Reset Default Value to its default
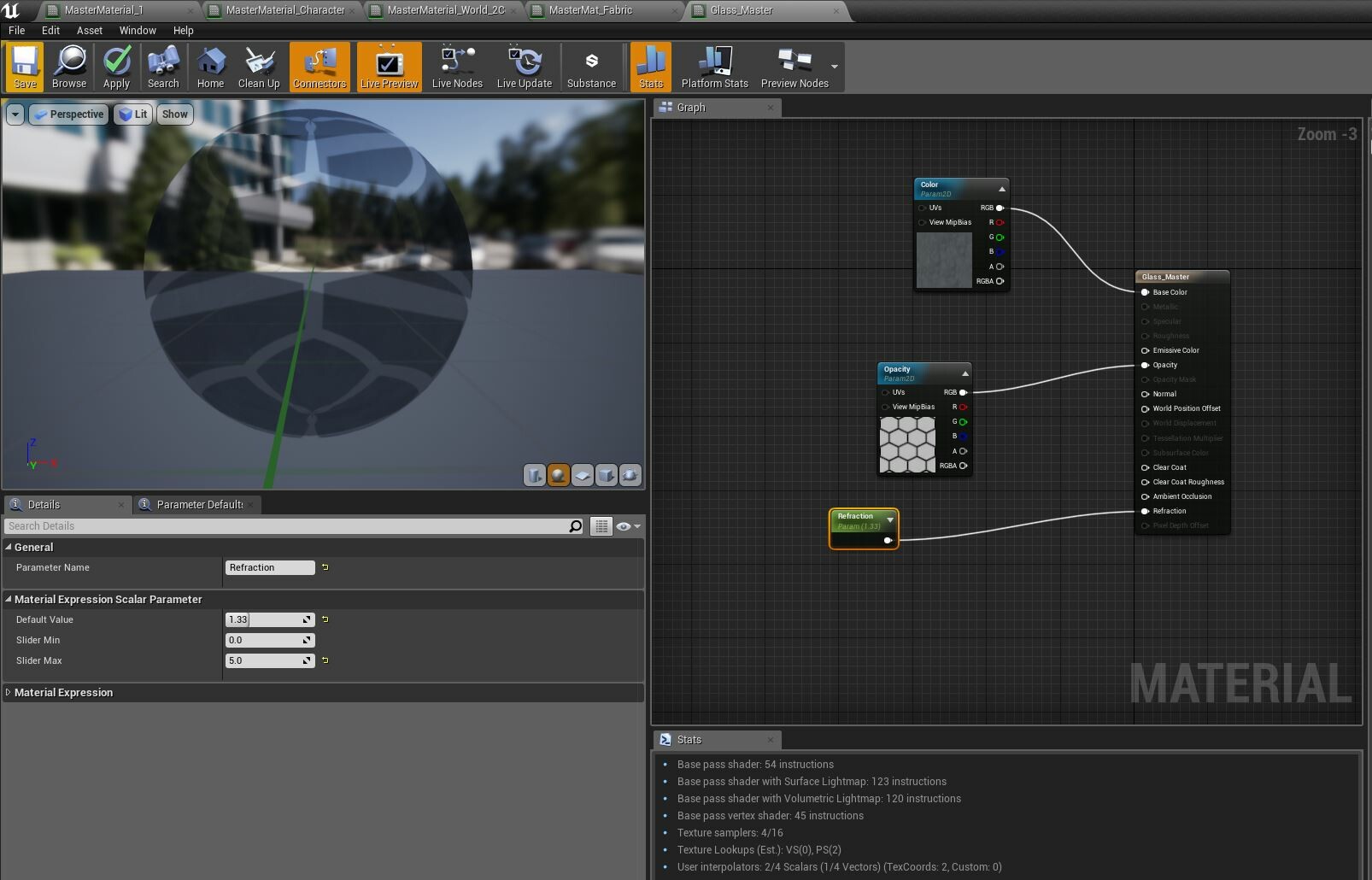This screenshot has width=1372, height=880. click(x=324, y=619)
